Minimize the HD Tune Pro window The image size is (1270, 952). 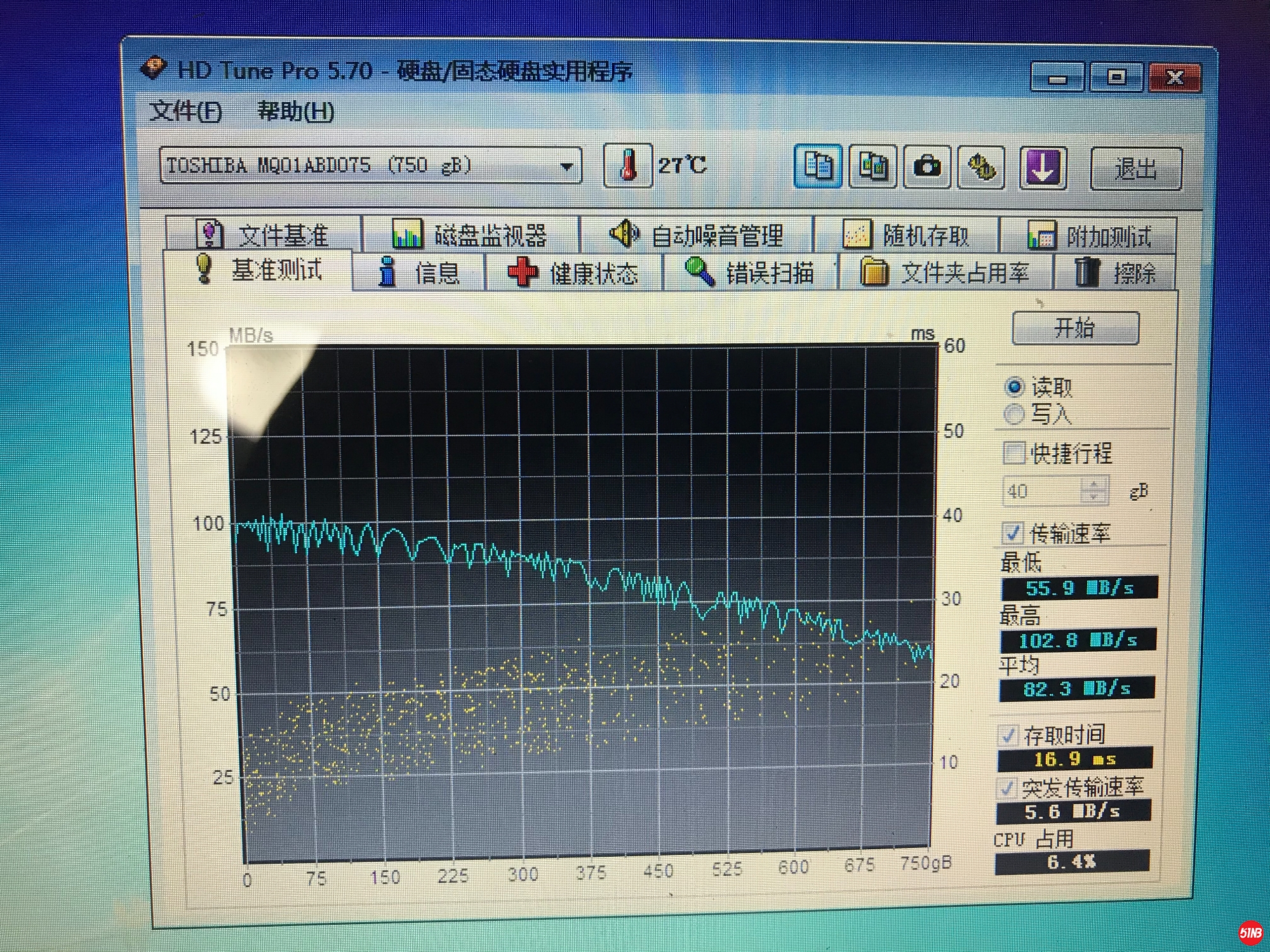pos(1057,77)
